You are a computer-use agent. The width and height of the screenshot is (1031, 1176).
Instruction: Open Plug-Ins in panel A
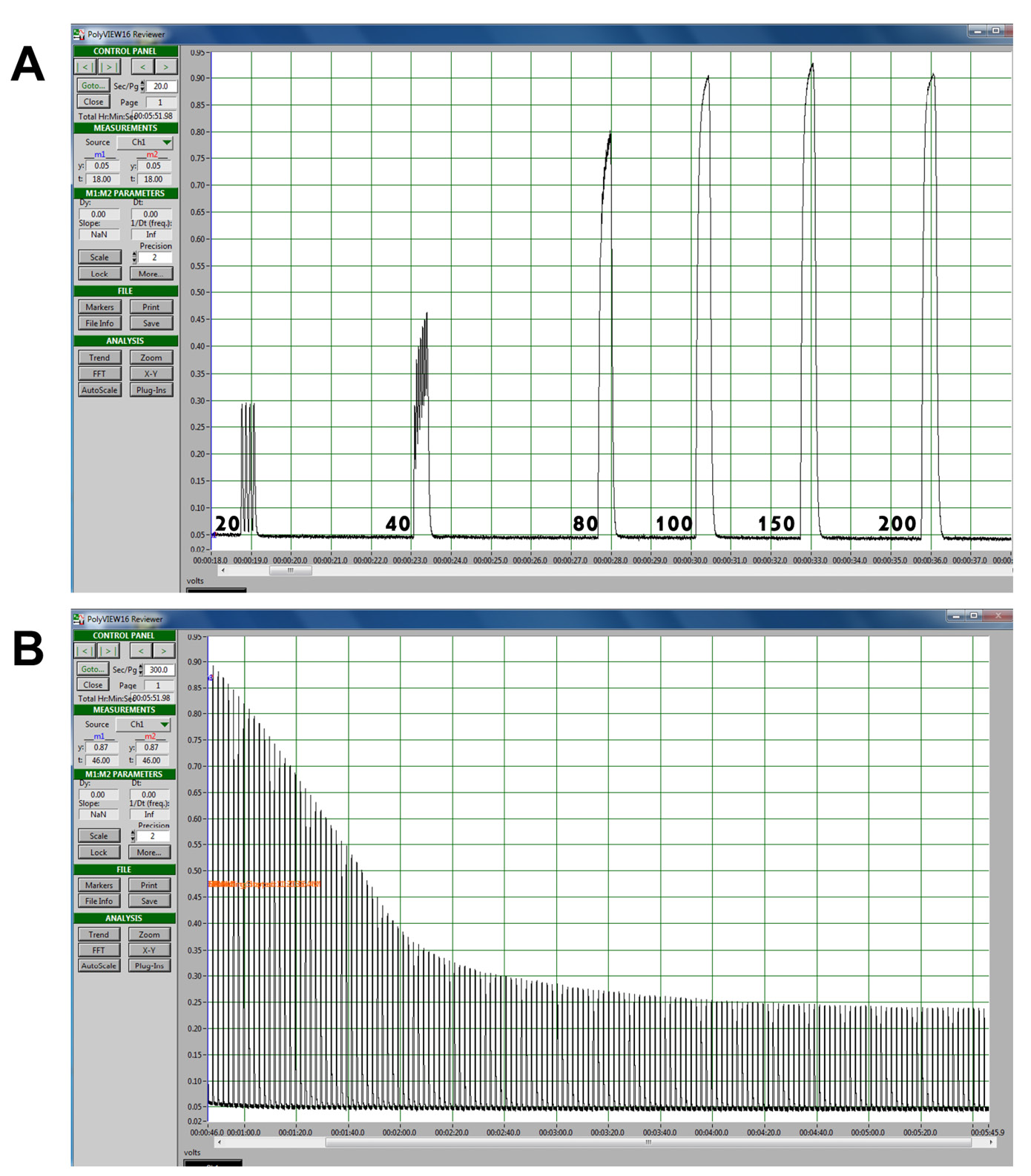(x=151, y=390)
